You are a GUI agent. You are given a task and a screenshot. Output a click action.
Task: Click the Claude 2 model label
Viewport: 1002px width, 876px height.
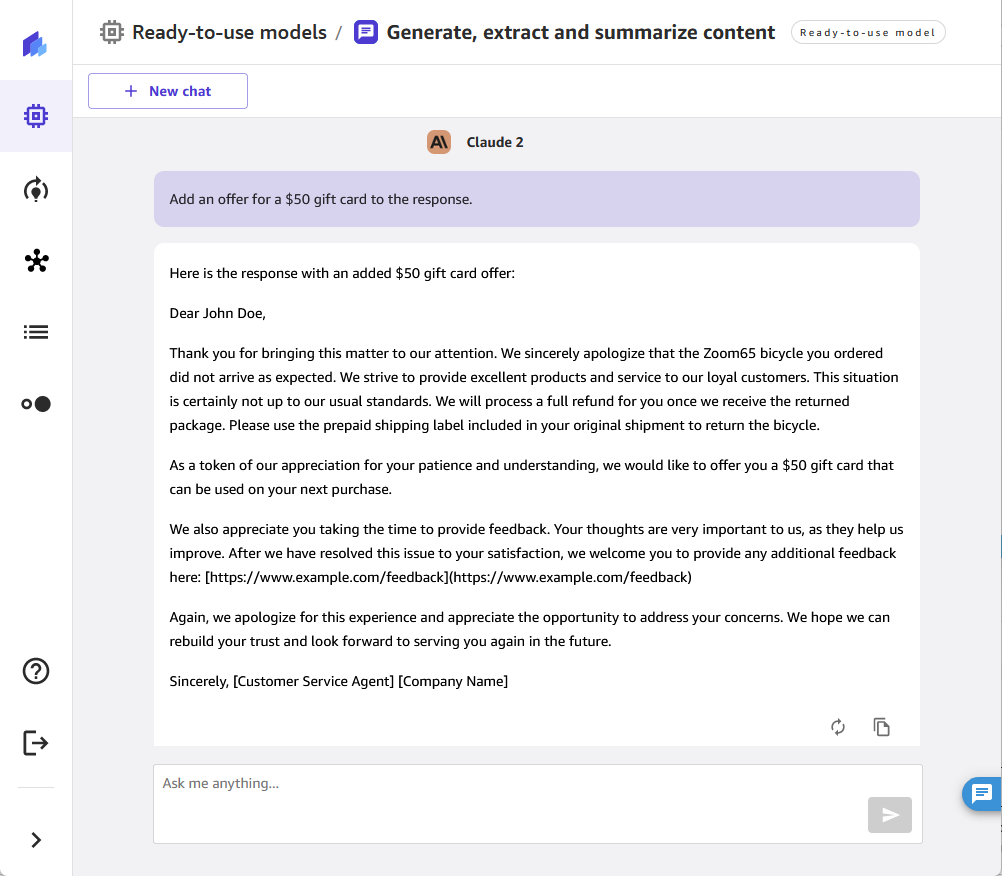[494, 142]
